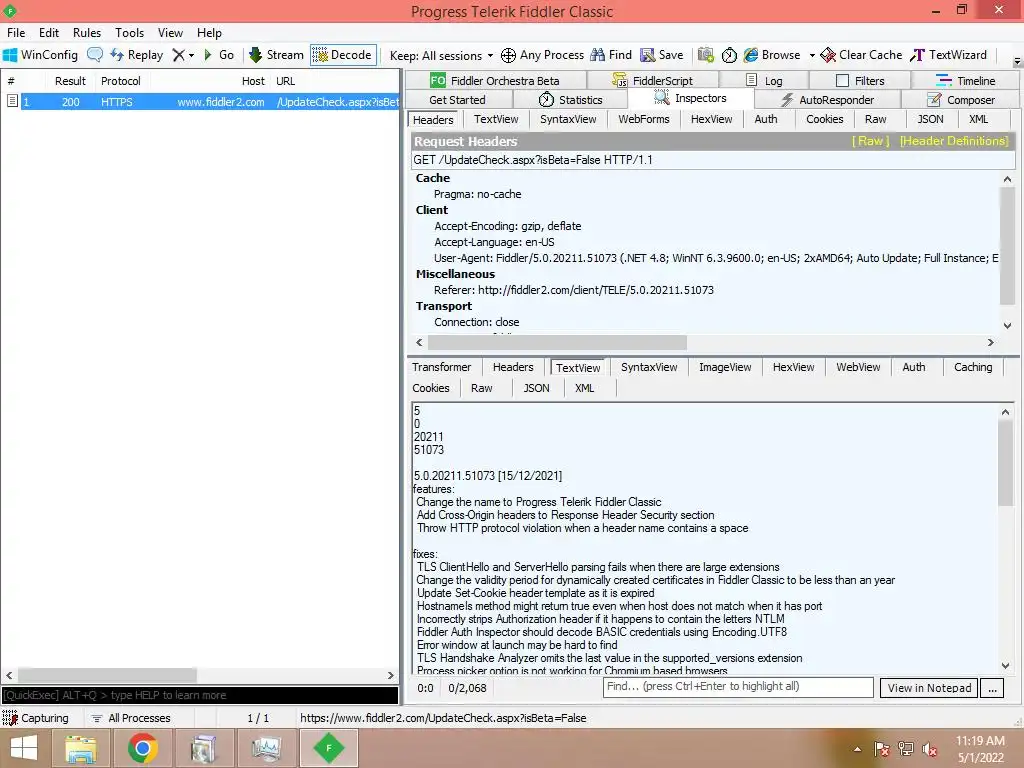1024x768 pixels.
Task: Open the TextWizard tool
Action: (x=948, y=55)
